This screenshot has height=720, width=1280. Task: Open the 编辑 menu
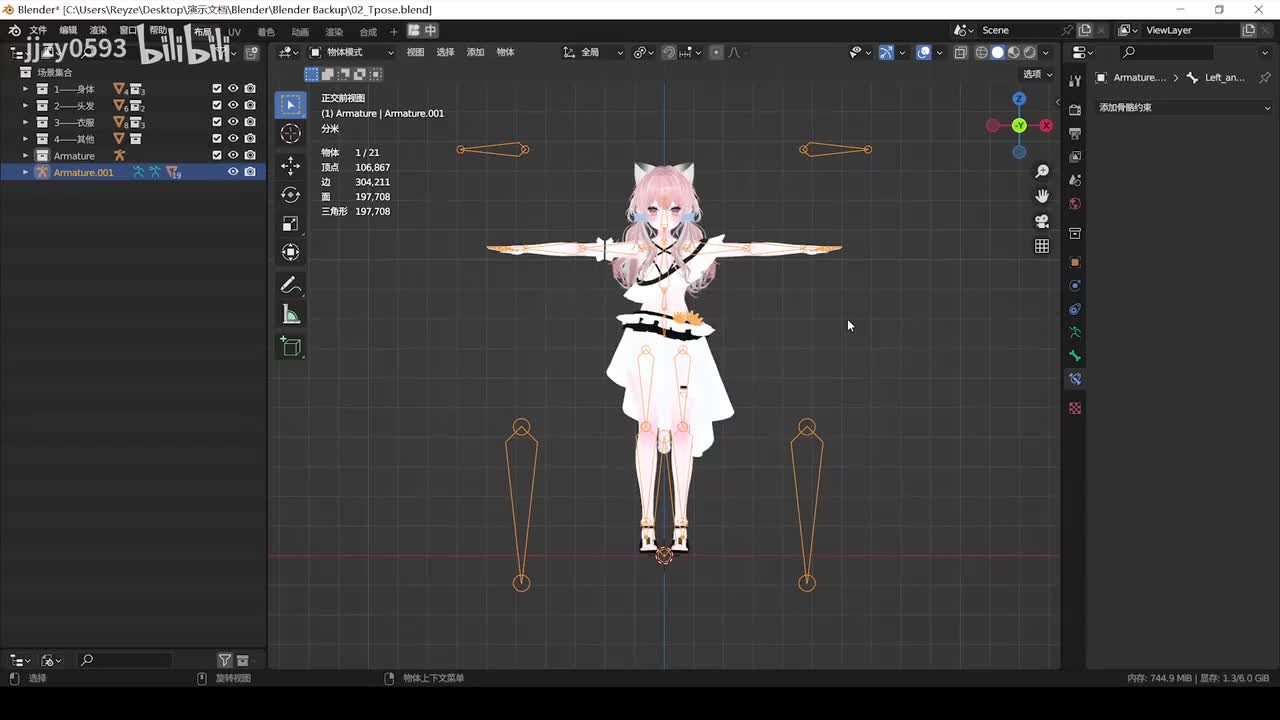tap(68, 31)
